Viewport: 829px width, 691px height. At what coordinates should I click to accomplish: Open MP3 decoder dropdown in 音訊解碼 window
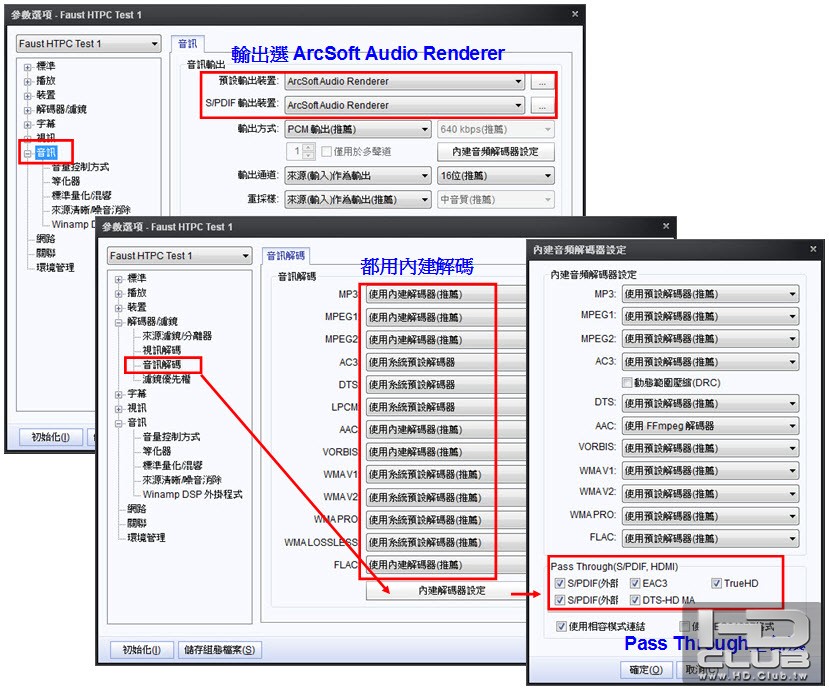pos(446,294)
